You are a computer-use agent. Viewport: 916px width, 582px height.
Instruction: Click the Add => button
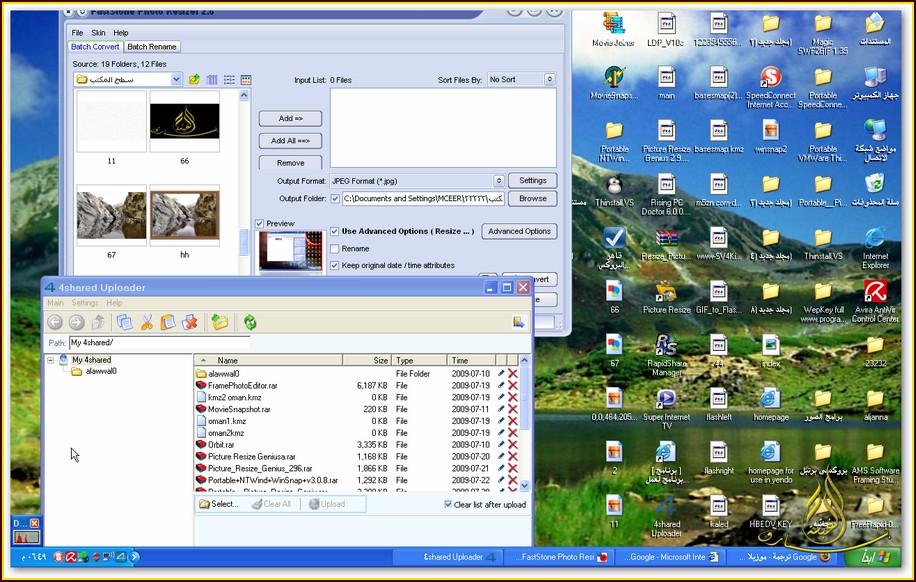click(x=290, y=119)
